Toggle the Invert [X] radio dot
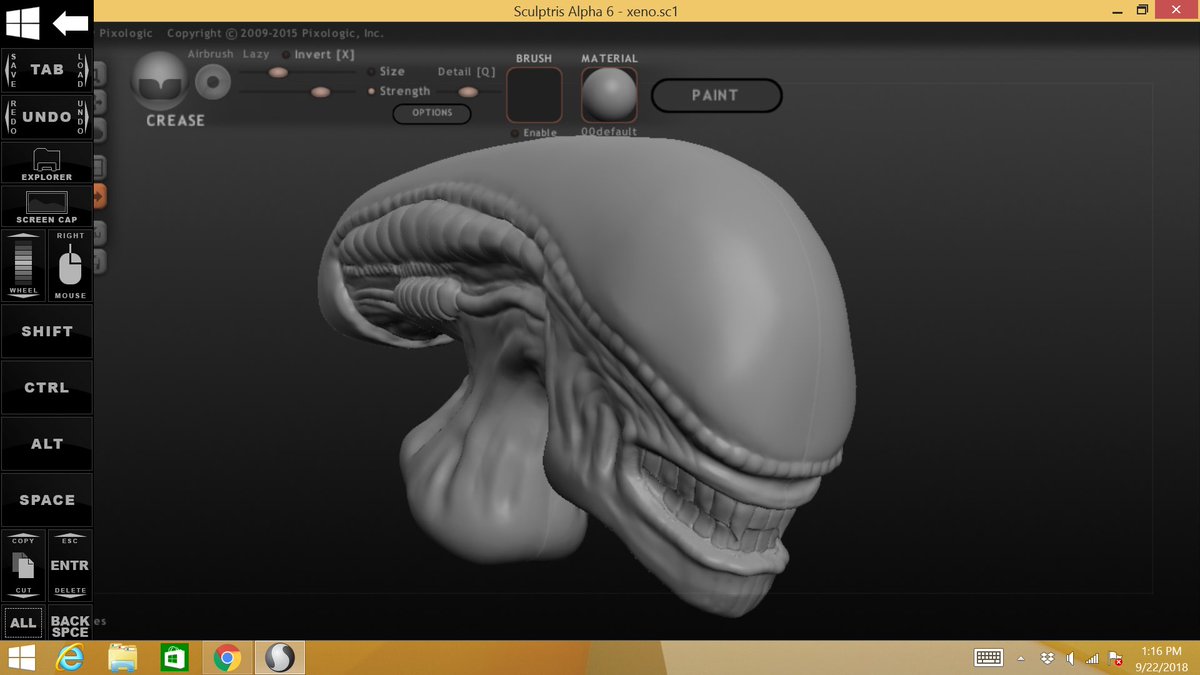The image size is (1200, 675). coord(287,55)
